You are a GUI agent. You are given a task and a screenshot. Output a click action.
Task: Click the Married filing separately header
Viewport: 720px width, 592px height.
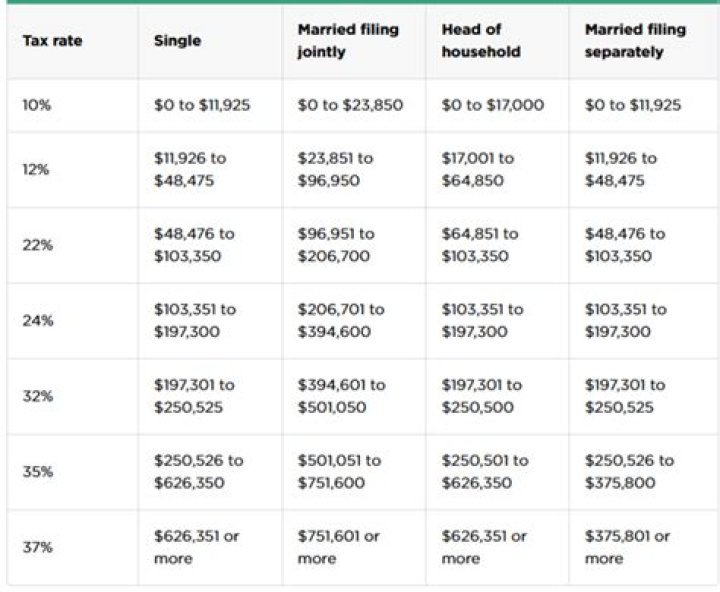pyautogui.click(x=635, y=41)
